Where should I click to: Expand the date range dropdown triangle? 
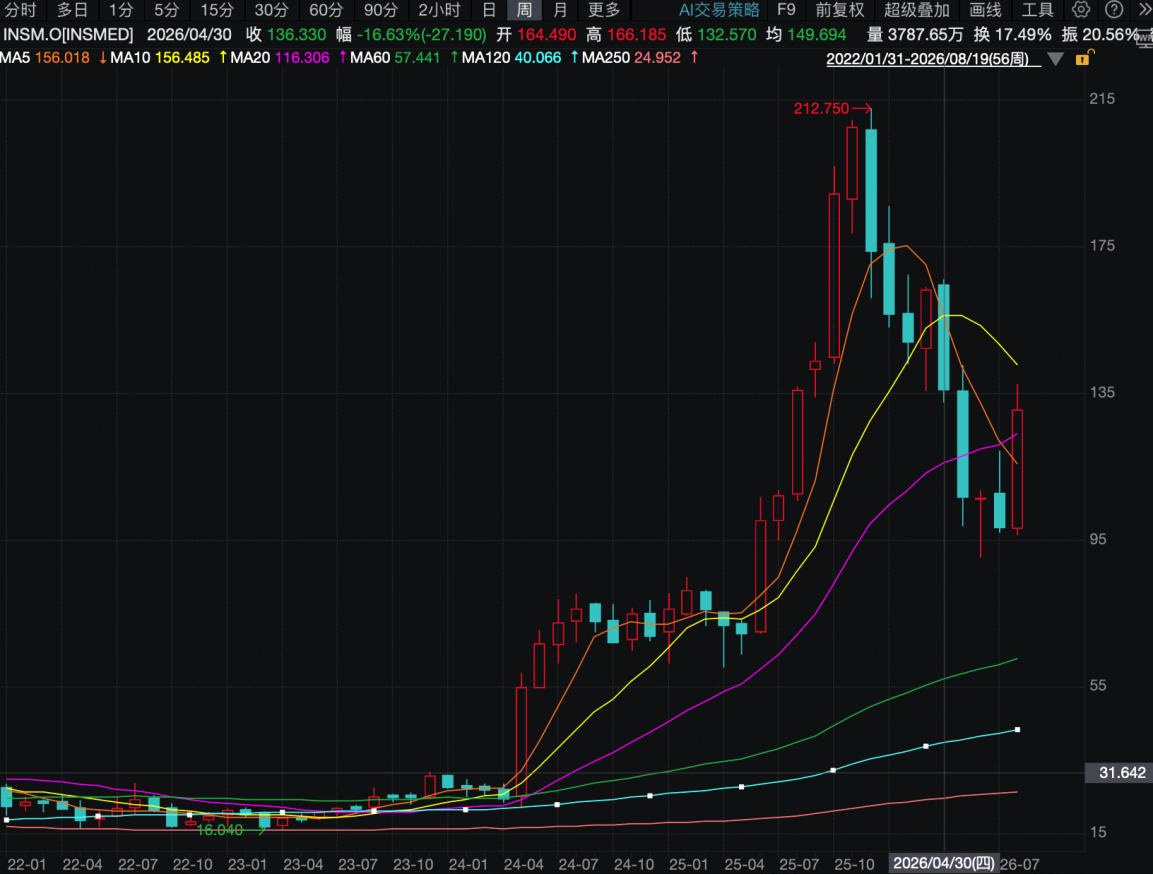coord(1055,60)
